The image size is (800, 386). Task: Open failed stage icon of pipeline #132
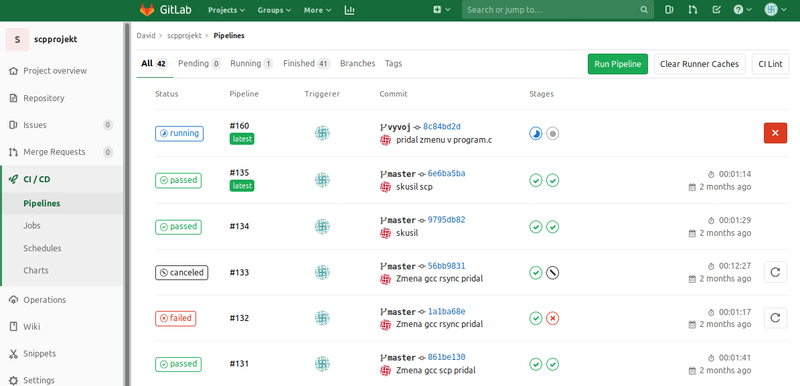(x=553, y=319)
